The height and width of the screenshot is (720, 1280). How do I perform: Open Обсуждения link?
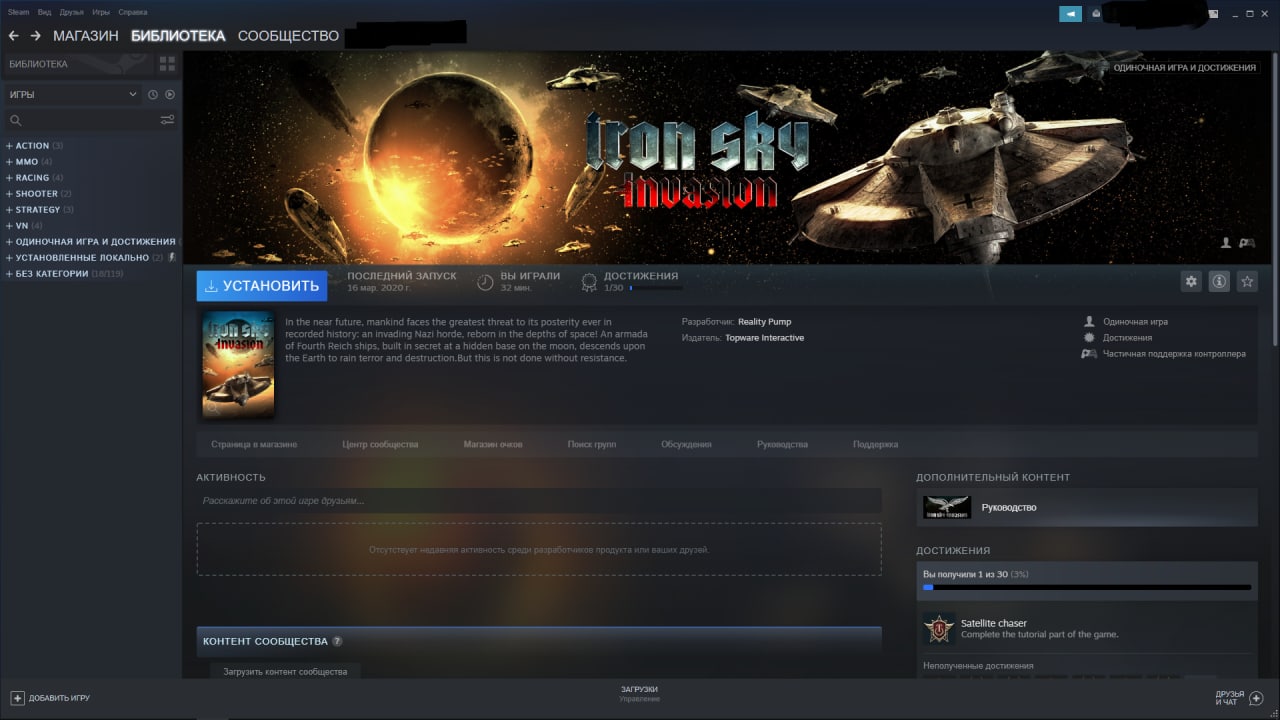click(x=686, y=444)
